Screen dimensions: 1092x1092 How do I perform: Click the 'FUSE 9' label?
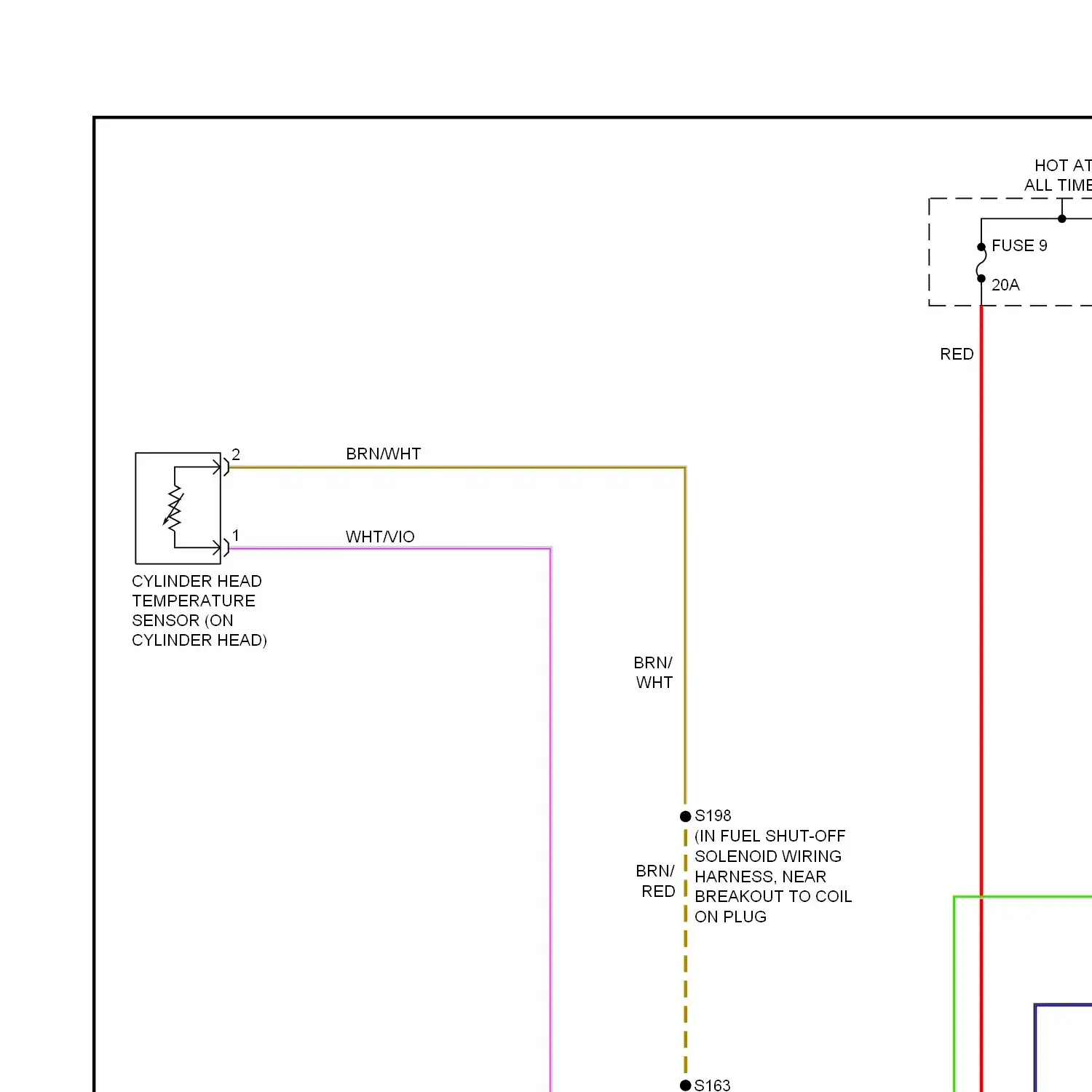click(x=1019, y=246)
